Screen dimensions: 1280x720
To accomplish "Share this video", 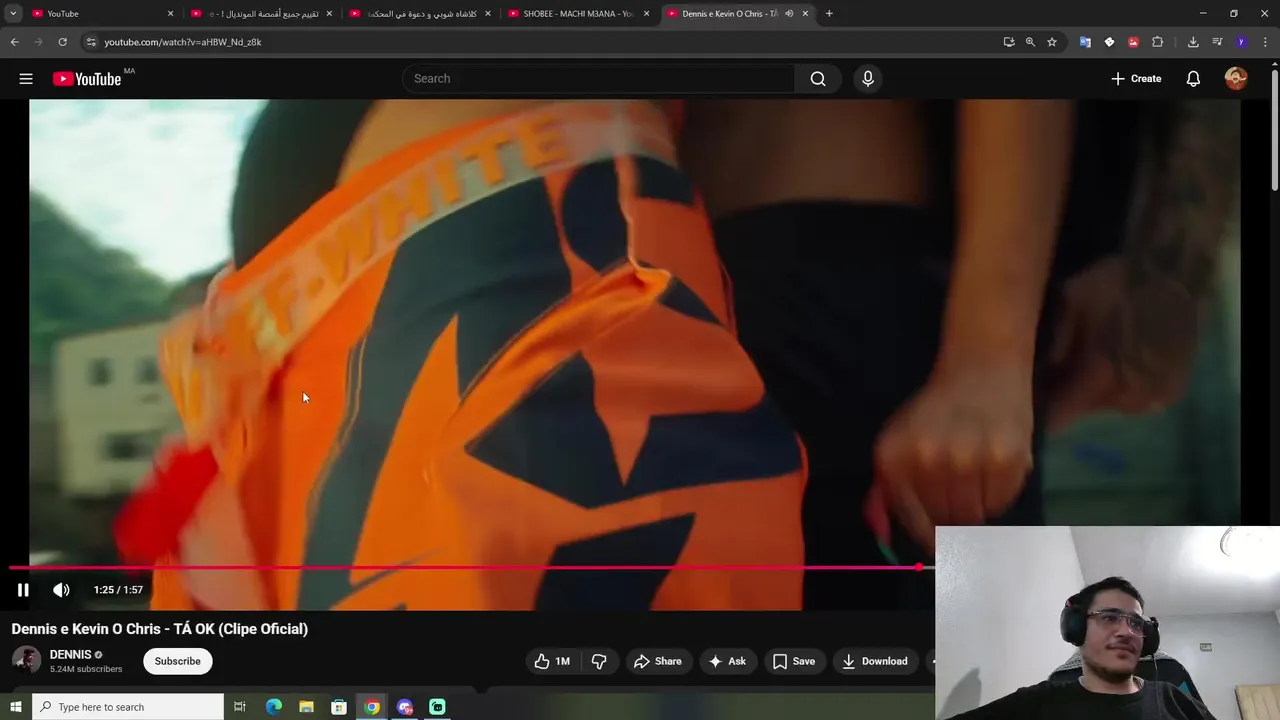I will (658, 661).
